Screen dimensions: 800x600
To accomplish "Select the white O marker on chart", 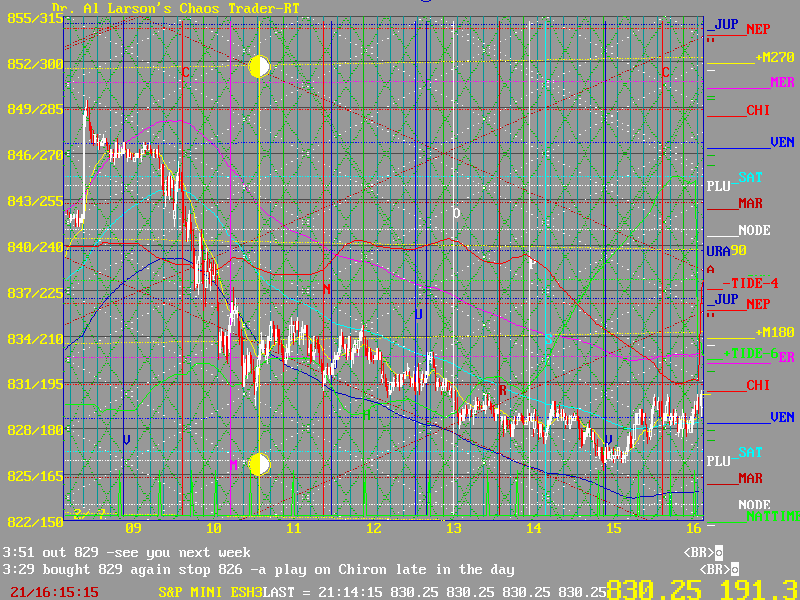I will click(x=456, y=213).
